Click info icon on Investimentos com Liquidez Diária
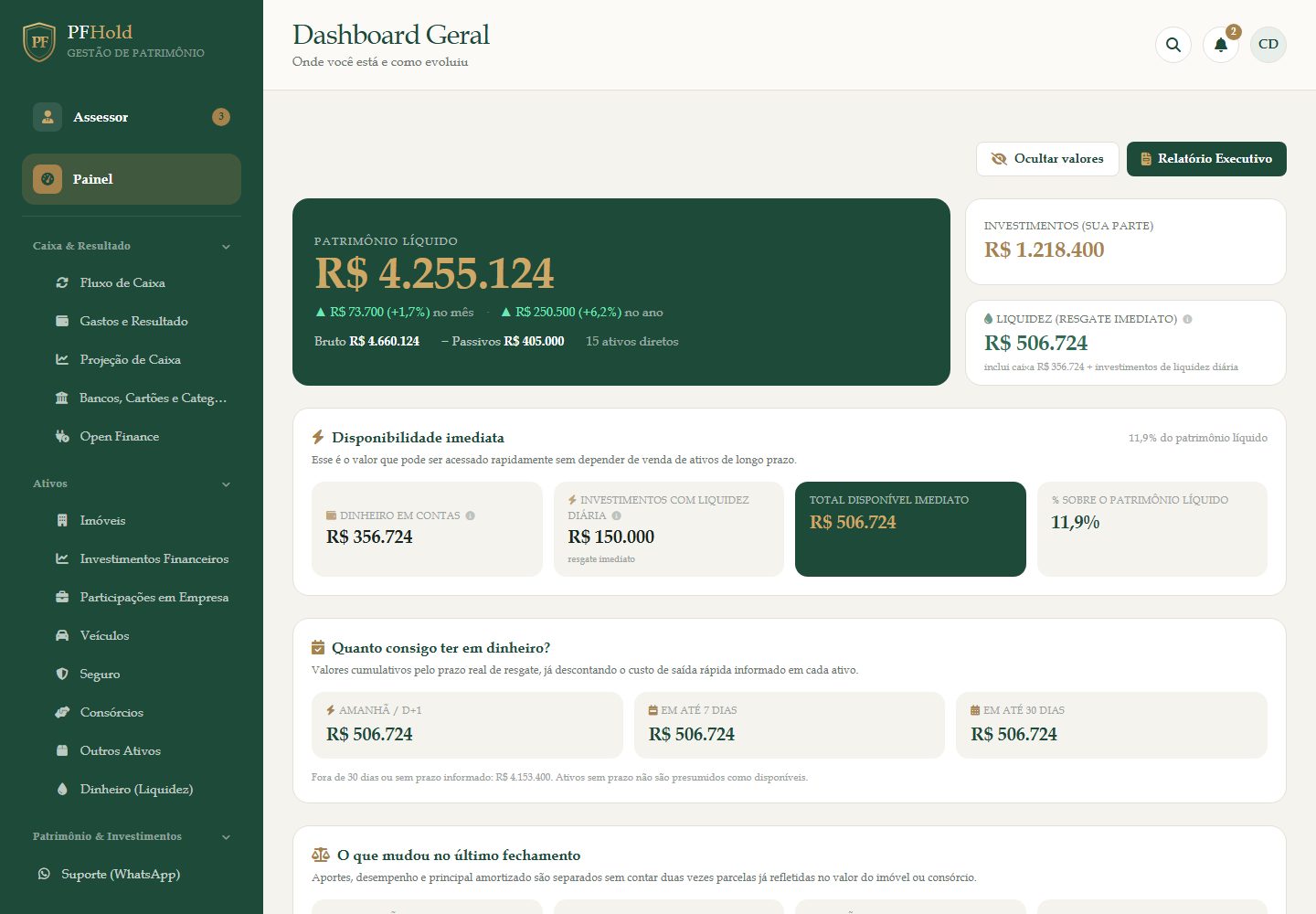The image size is (1316, 914). pos(617,515)
